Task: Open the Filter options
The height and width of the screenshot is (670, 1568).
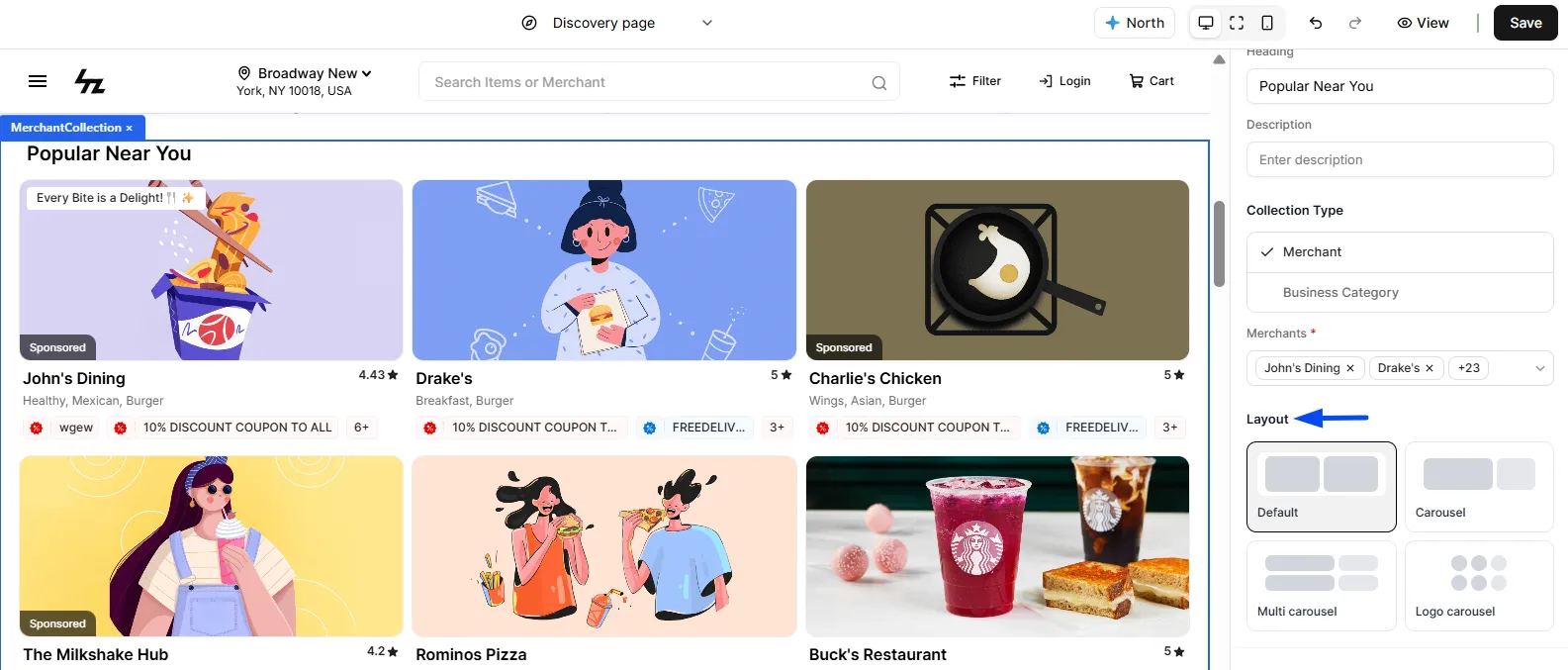Action: pos(974,81)
